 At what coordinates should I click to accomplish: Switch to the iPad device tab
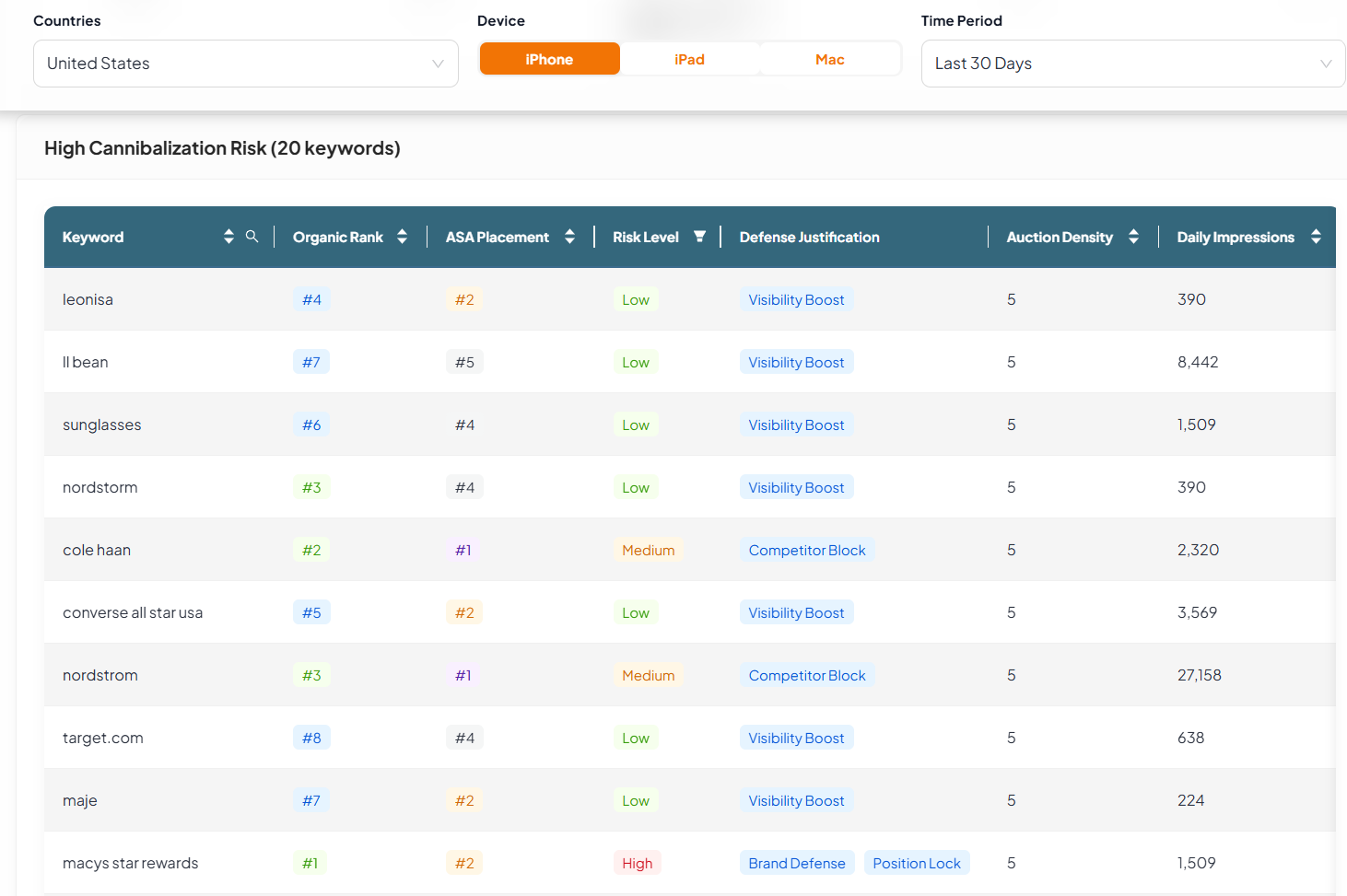click(689, 59)
